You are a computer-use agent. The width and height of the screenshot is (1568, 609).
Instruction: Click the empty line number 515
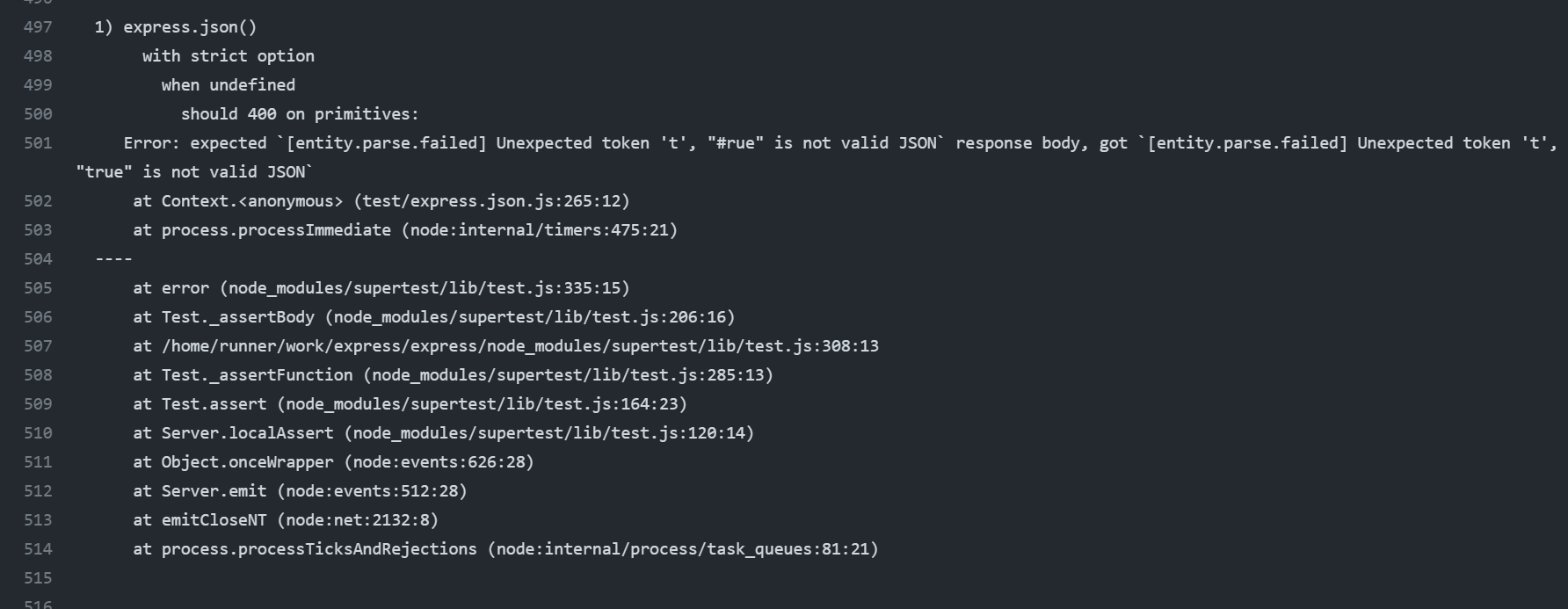click(x=38, y=578)
